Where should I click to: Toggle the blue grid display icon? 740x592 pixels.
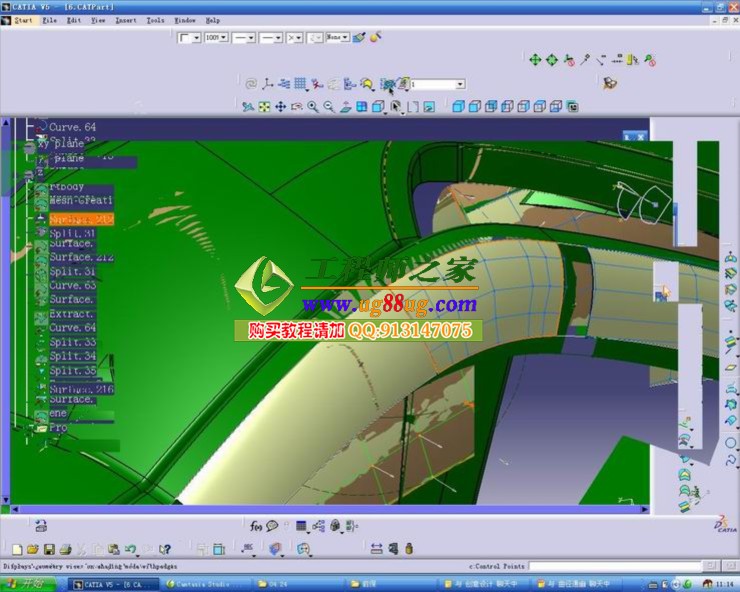(x=300, y=84)
